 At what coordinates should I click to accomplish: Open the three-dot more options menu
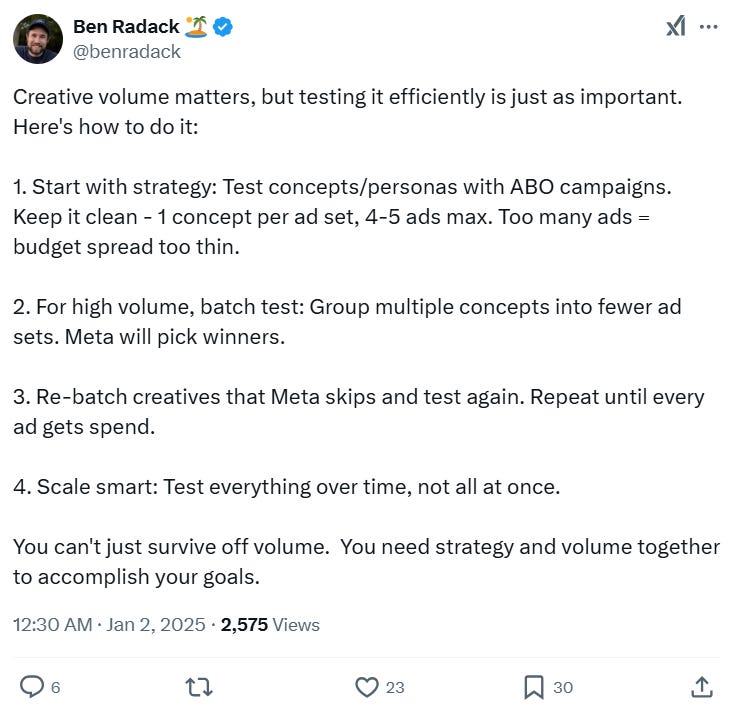tap(709, 27)
